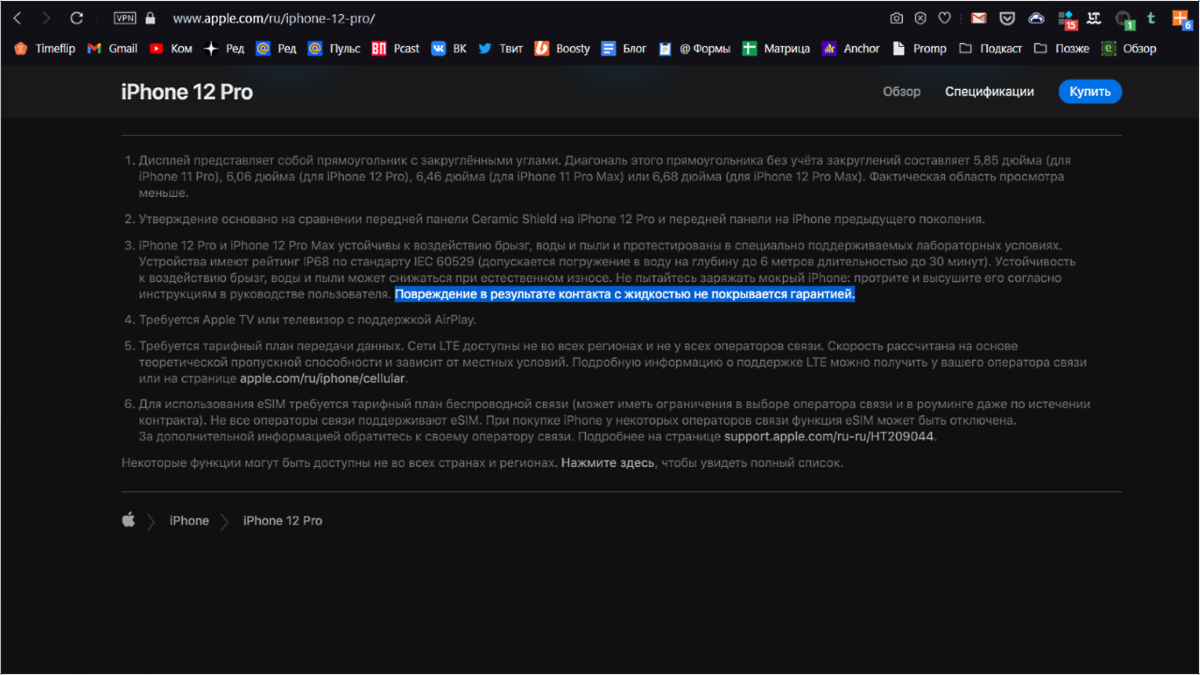Viewport: 1200px width, 675px height.
Task: Bookmark page with the heart icon
Action: pyautogui.click(x=945, y=18)
